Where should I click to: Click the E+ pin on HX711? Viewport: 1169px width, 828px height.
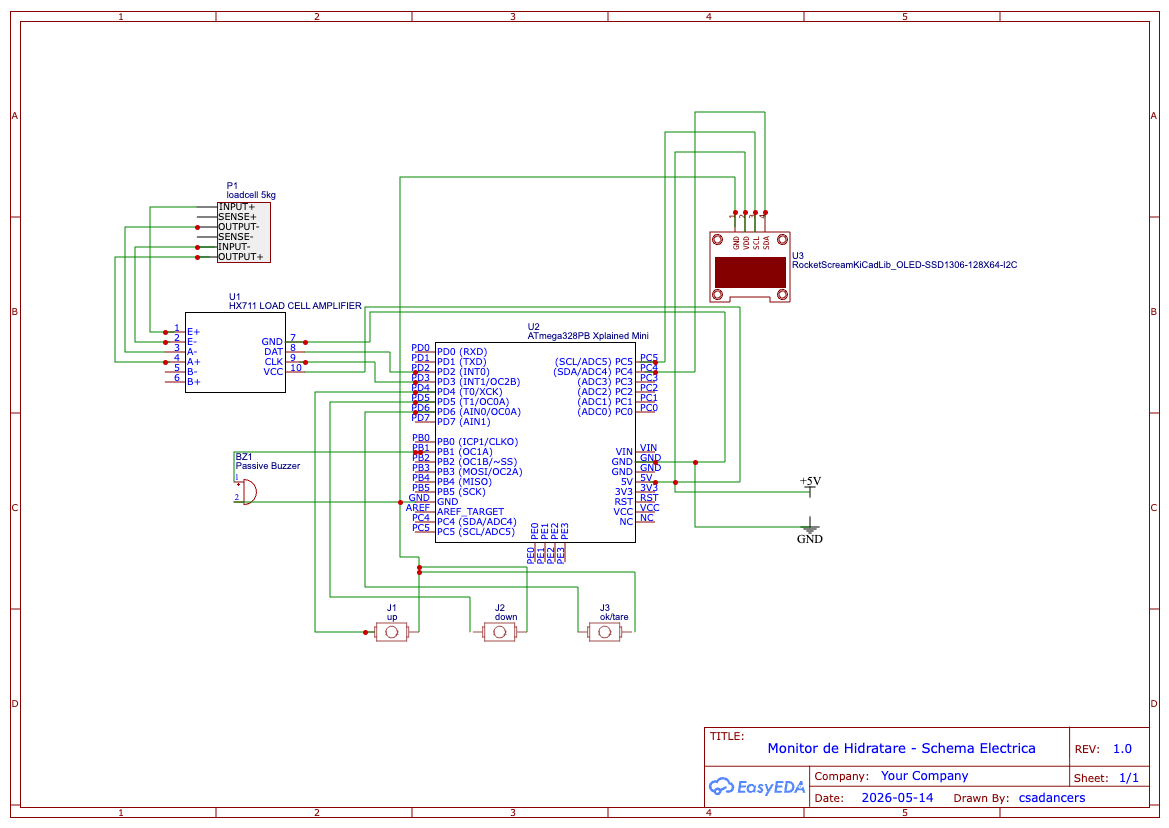coord(193,332)
